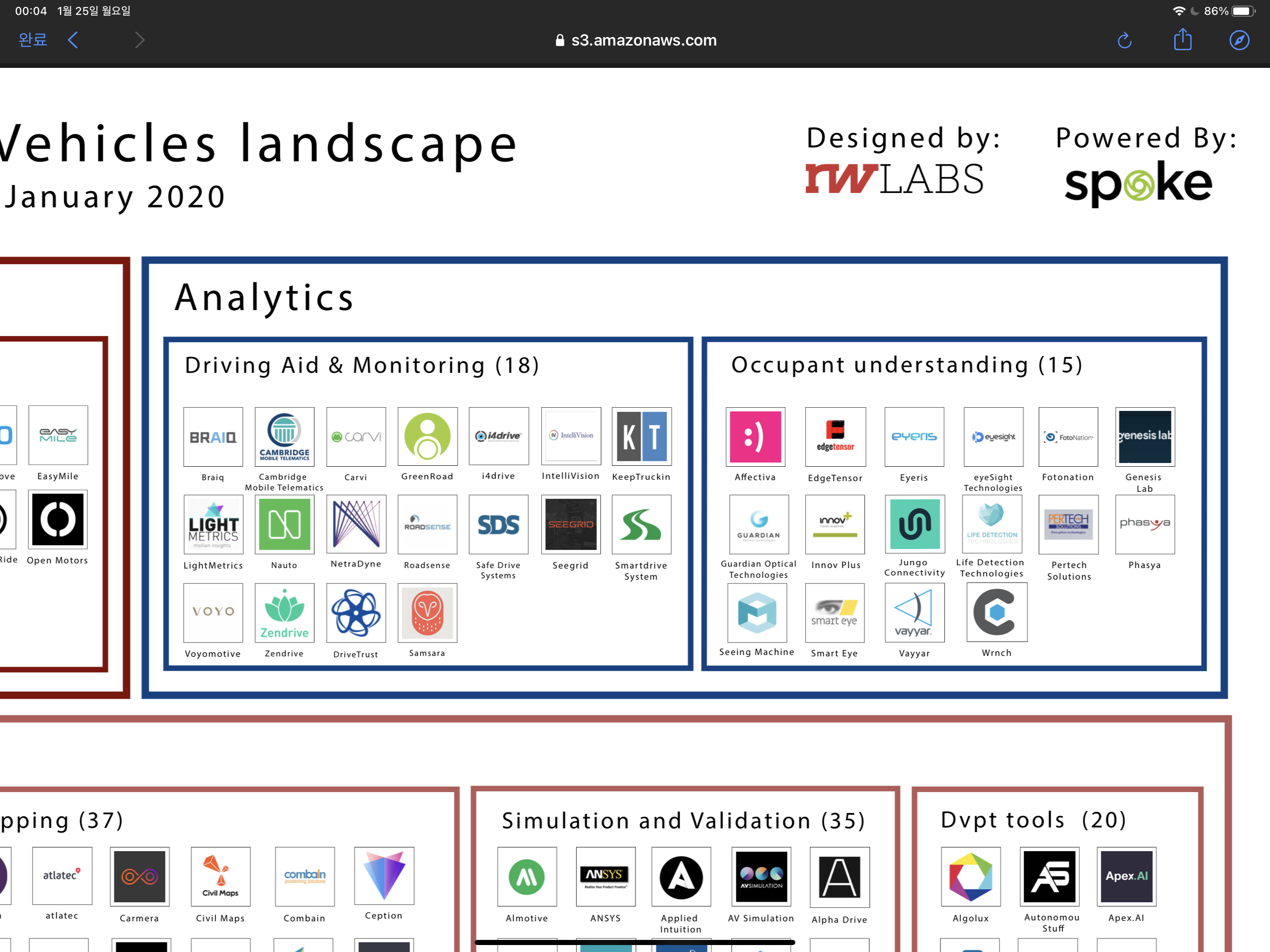
Task: Click the Life Detection Technologies logo
Action: coord(992,524)
